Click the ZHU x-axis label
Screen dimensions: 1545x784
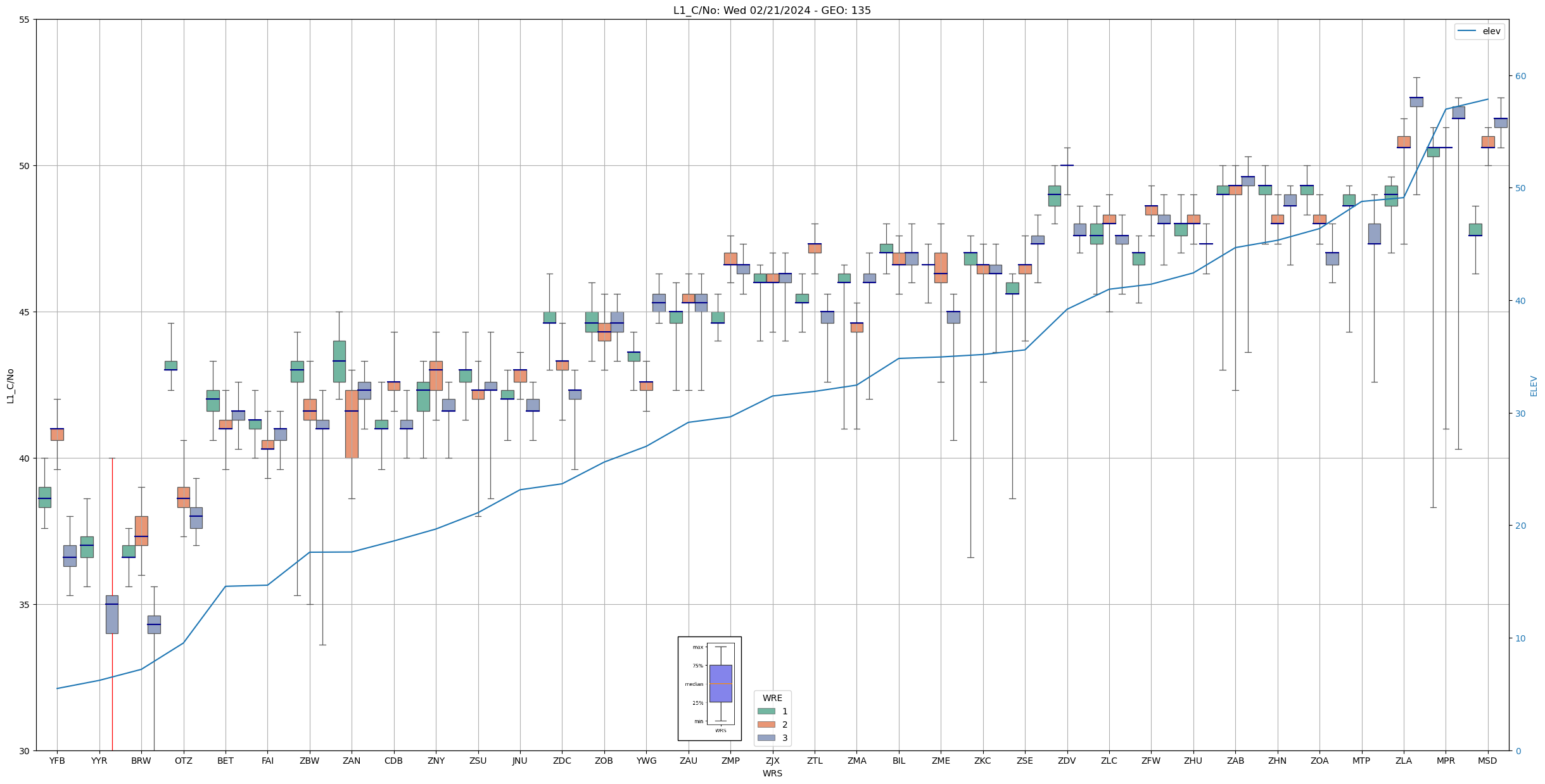pyautogui.click(x=1193, y=761)
